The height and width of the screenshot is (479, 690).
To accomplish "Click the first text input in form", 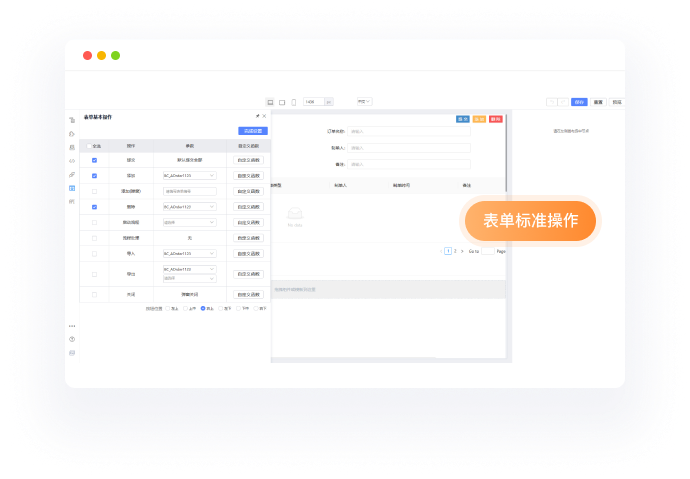I will (408, 131).
